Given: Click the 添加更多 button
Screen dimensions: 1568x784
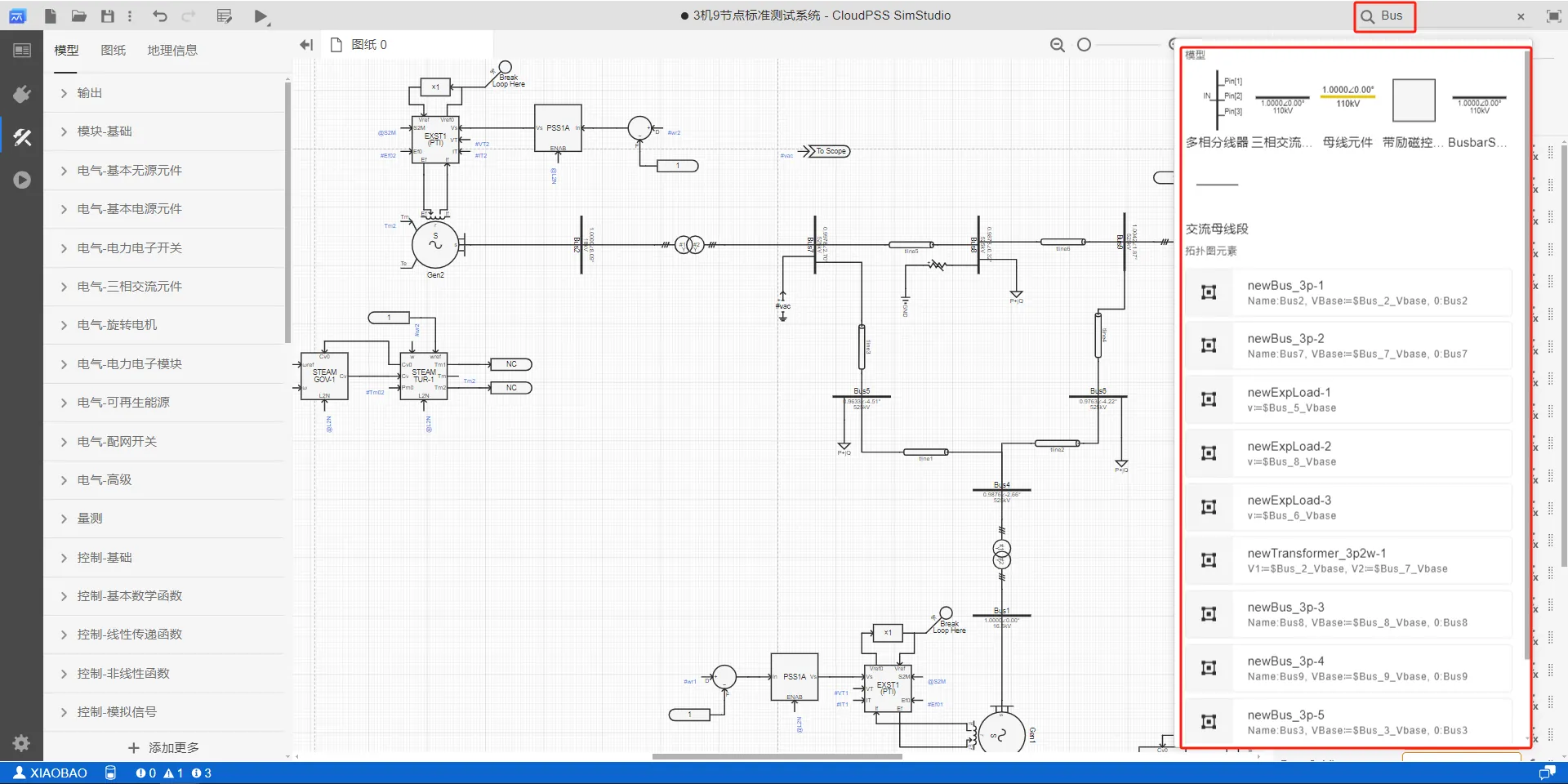Looking at the screenshot, I should coord(164,748).
